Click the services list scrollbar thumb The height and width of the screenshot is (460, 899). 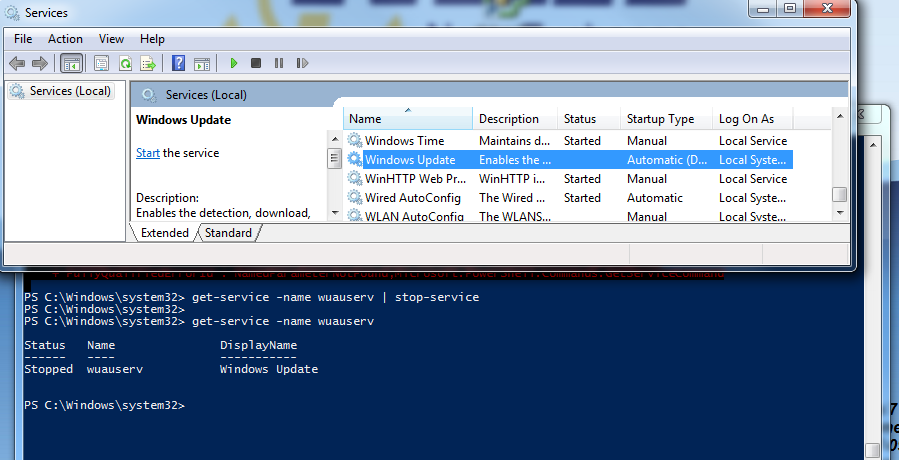click(840, 194)
